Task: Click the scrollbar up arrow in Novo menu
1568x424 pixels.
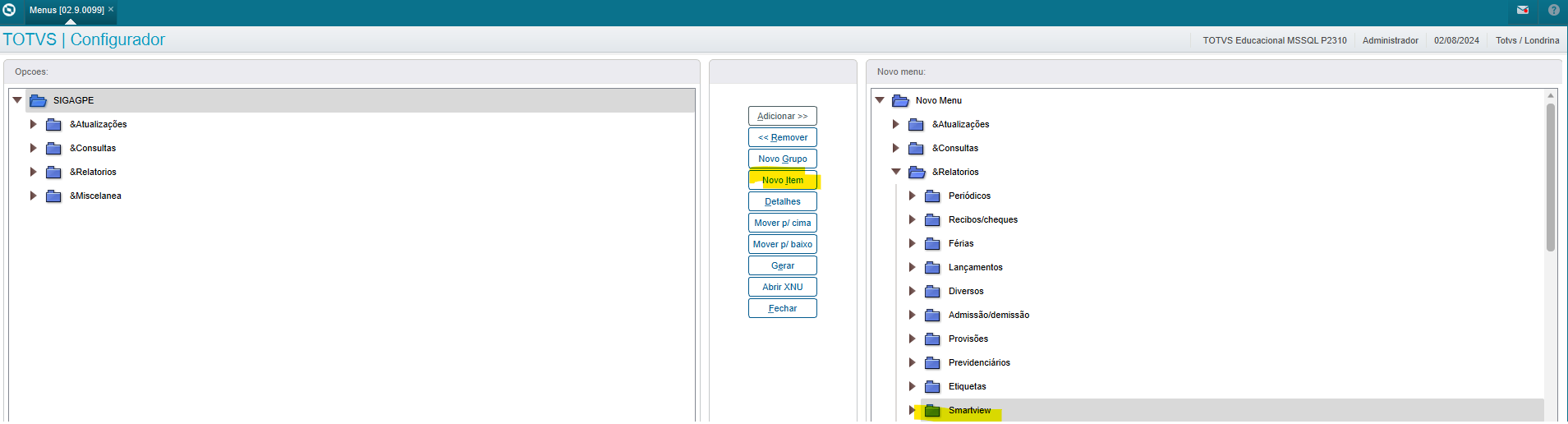Action: tap(1551, 95)
